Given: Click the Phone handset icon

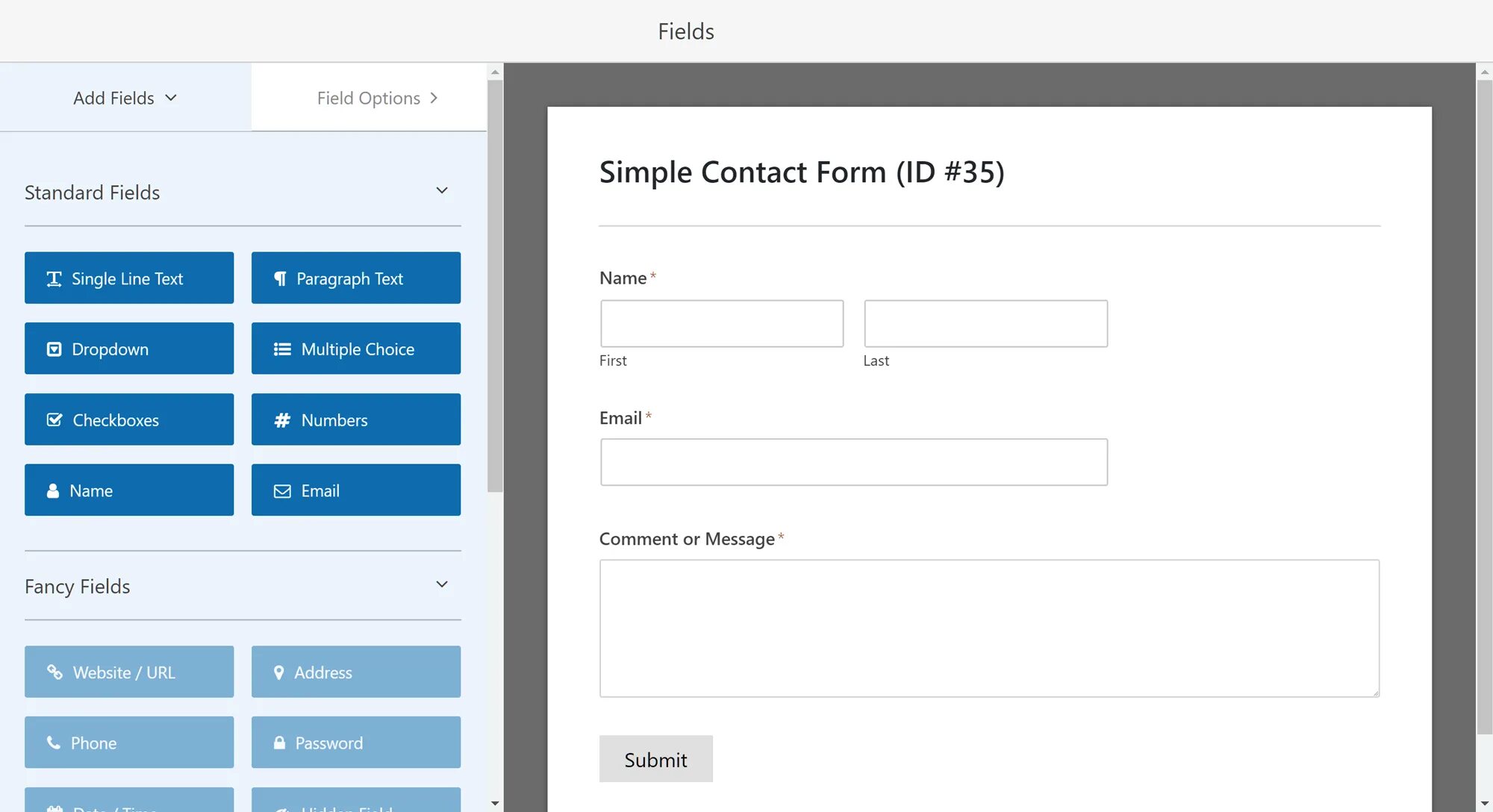Looking at the screenshot, I should pos(54,743).
